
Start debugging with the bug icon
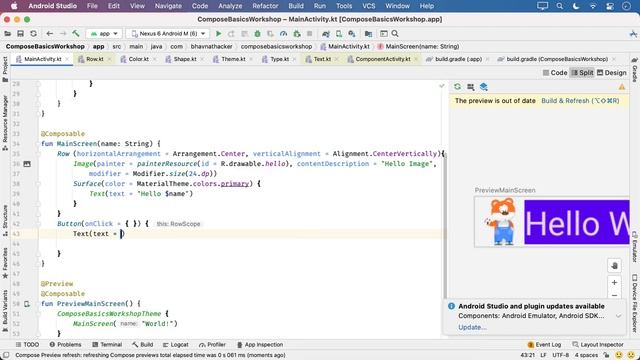257,34
